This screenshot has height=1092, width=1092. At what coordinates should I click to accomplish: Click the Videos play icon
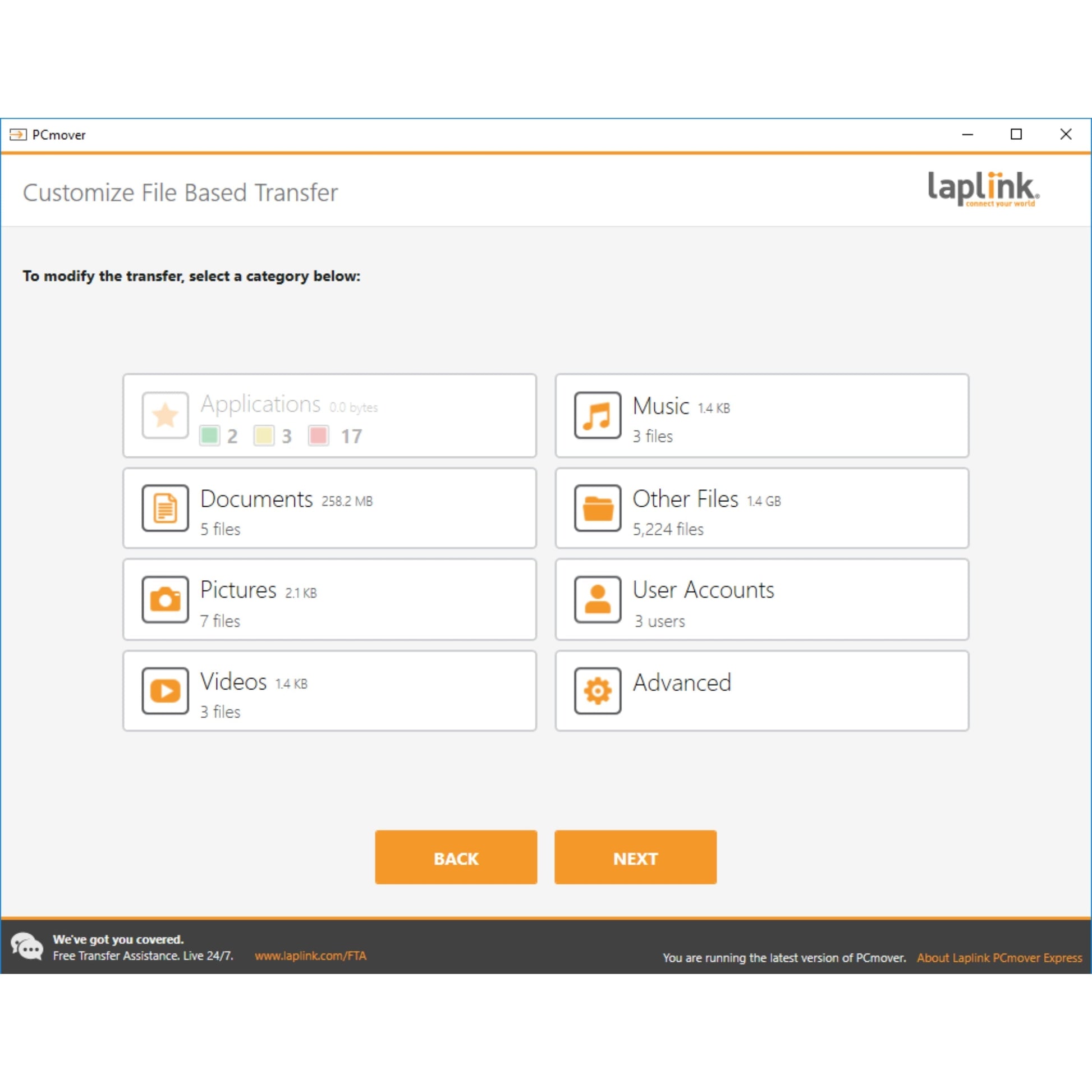click(x=165, y=691)
